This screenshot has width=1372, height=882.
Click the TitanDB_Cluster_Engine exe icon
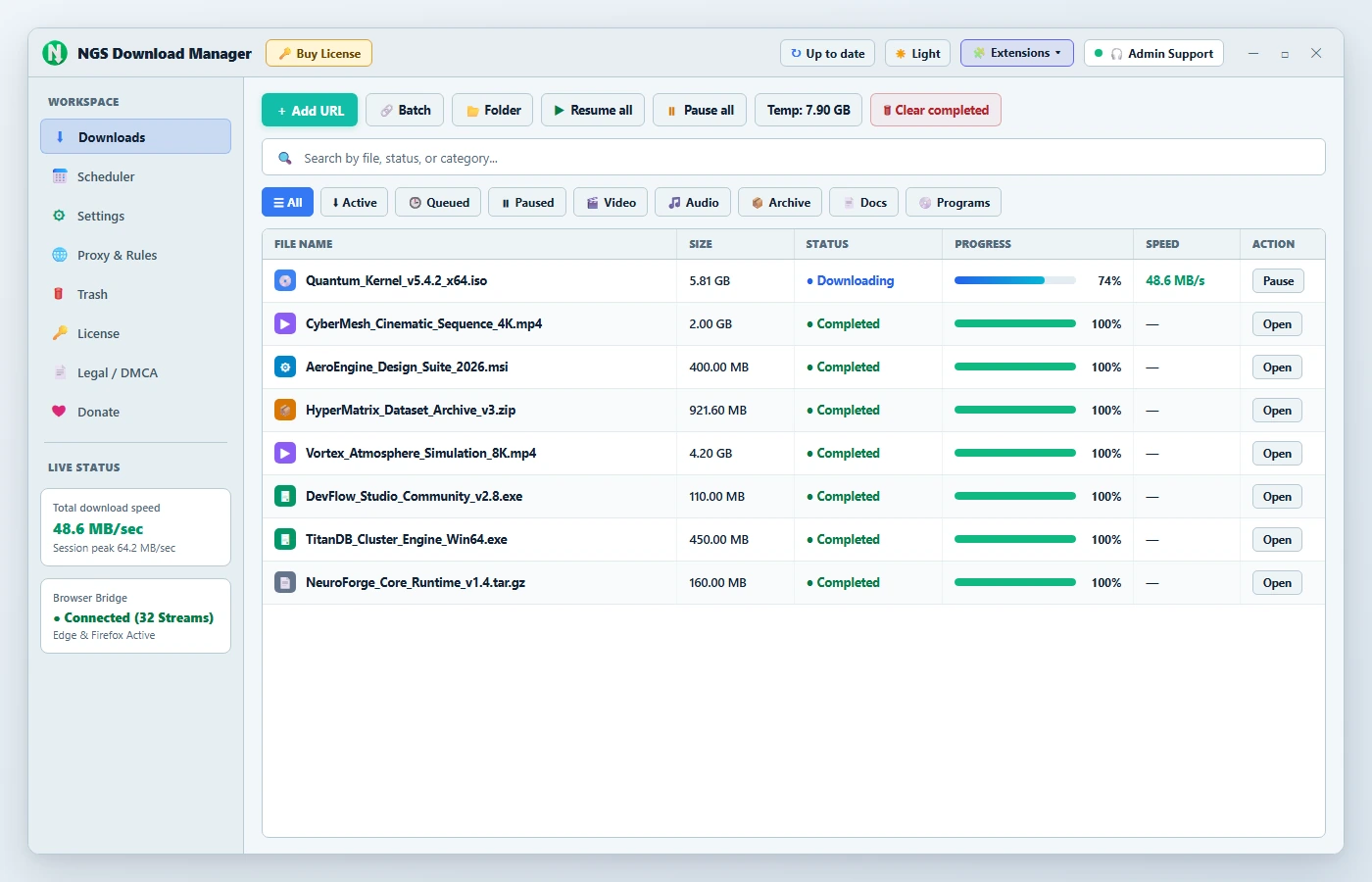click(285, 540)
